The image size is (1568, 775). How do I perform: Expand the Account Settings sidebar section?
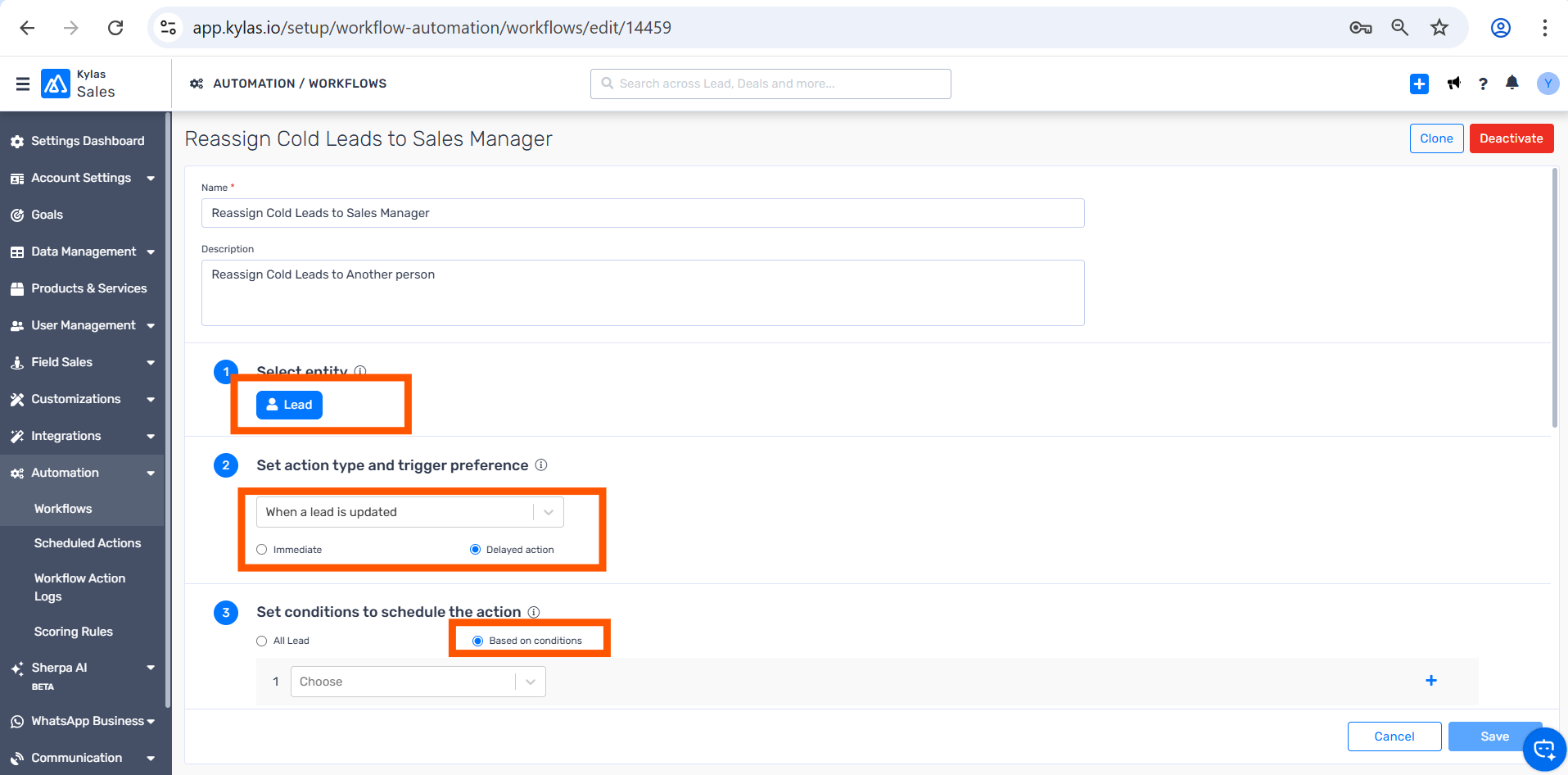tap(82, 178)
